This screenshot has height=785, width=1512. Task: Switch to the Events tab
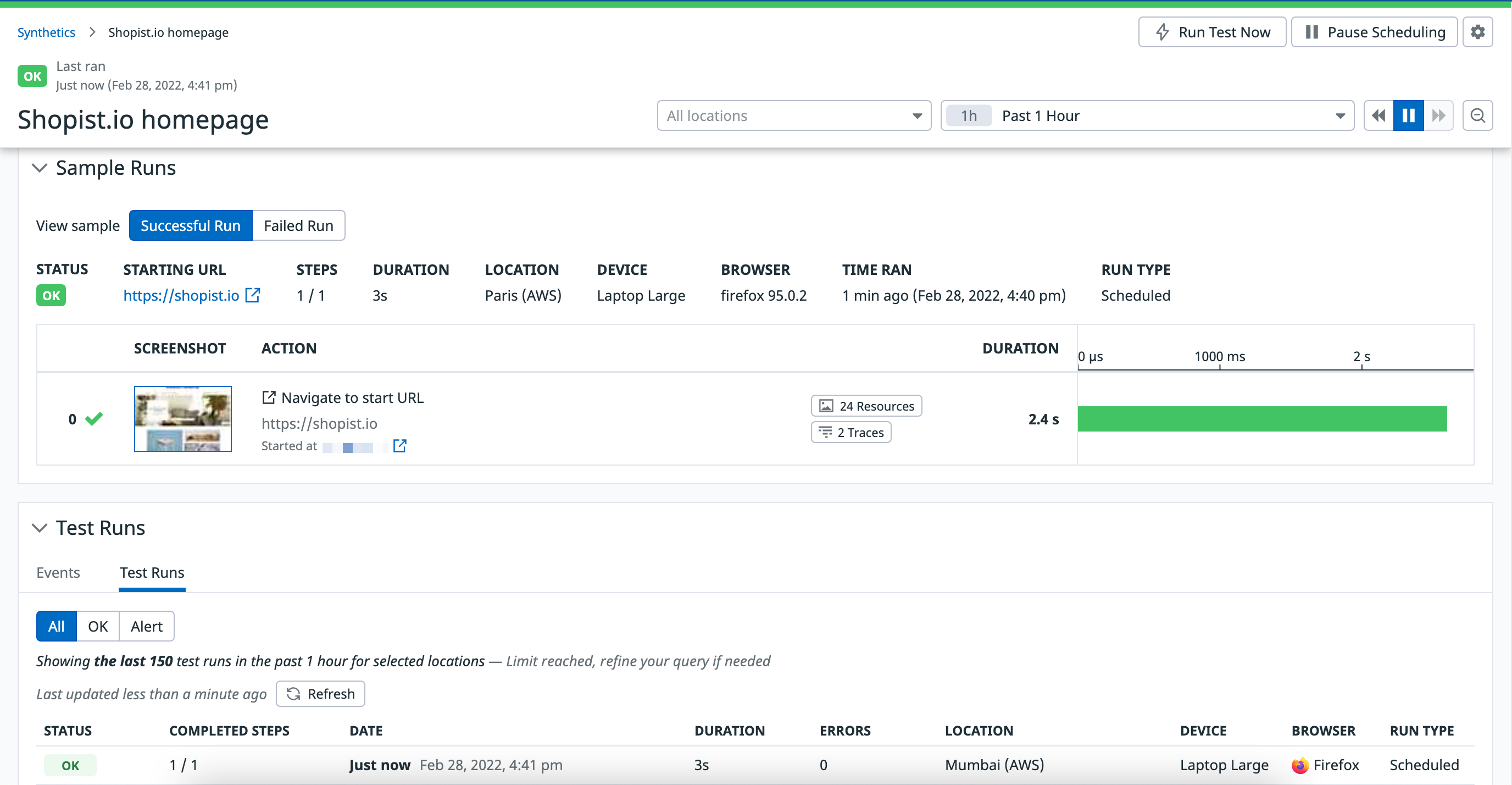tap(58, 573)
